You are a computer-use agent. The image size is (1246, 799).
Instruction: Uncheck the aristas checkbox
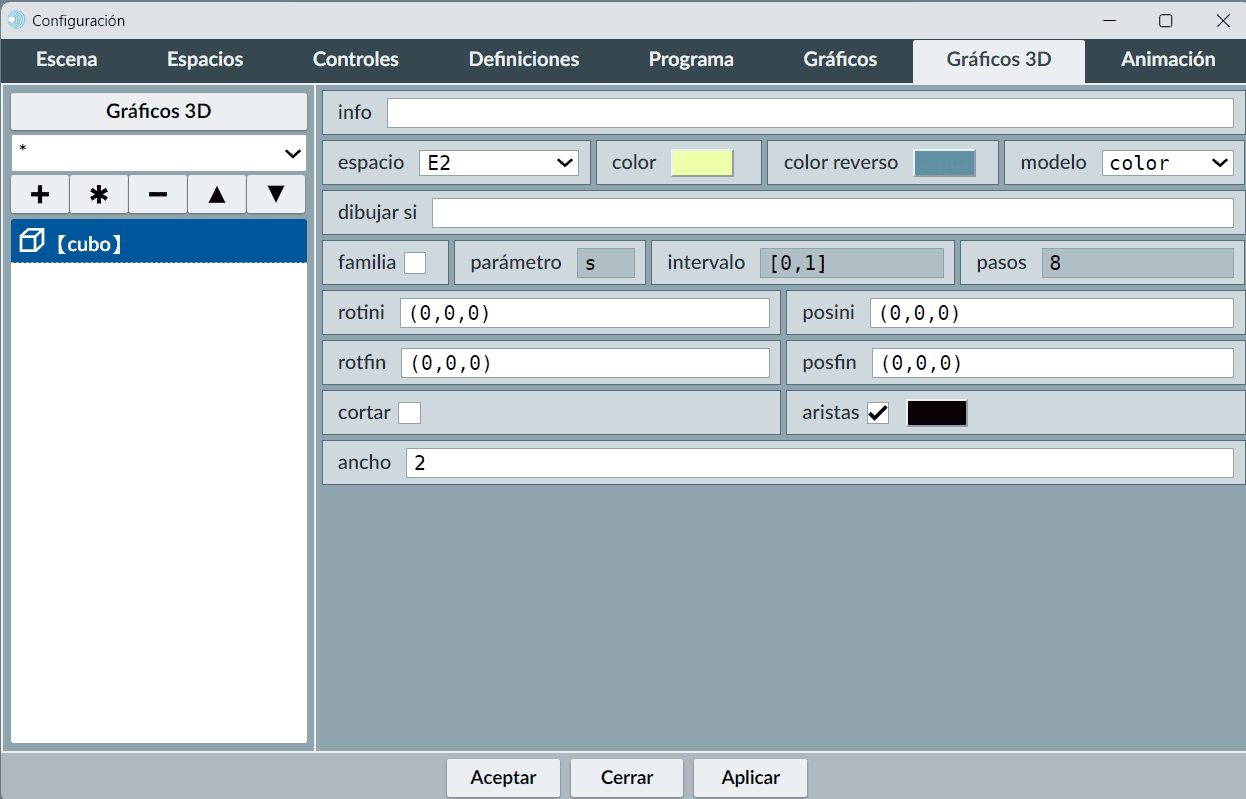tap(878, 413)
